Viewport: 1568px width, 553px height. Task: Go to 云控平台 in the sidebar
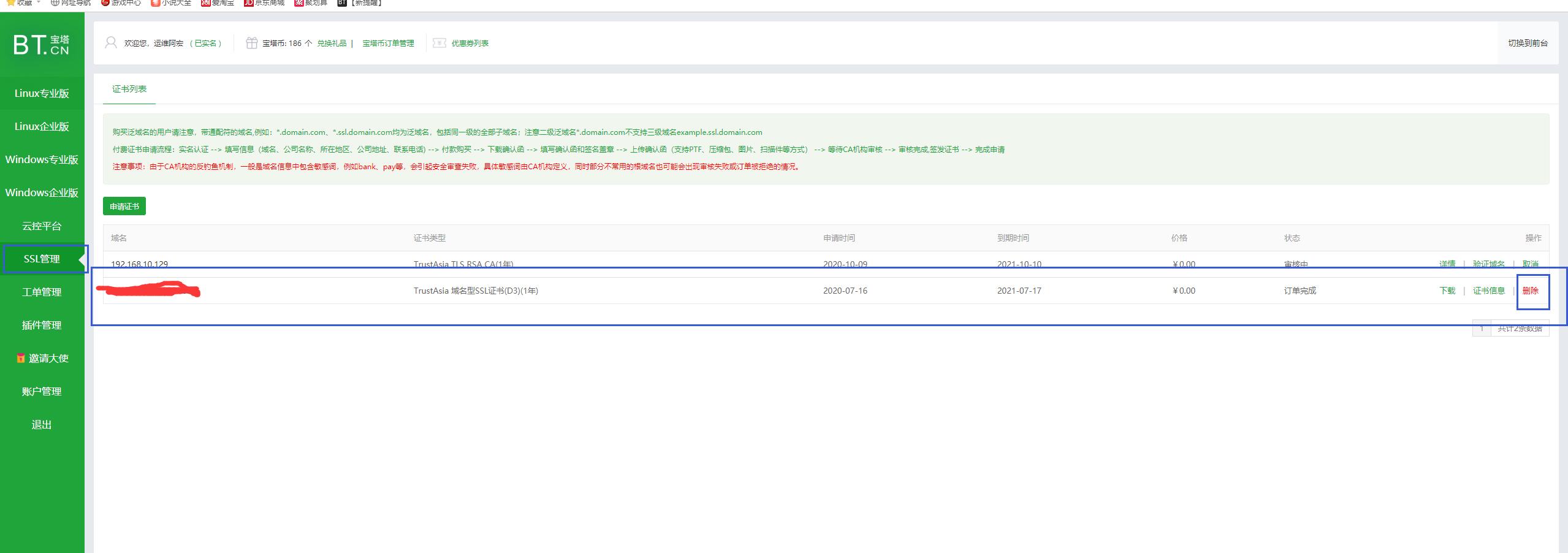click(42, 226)
